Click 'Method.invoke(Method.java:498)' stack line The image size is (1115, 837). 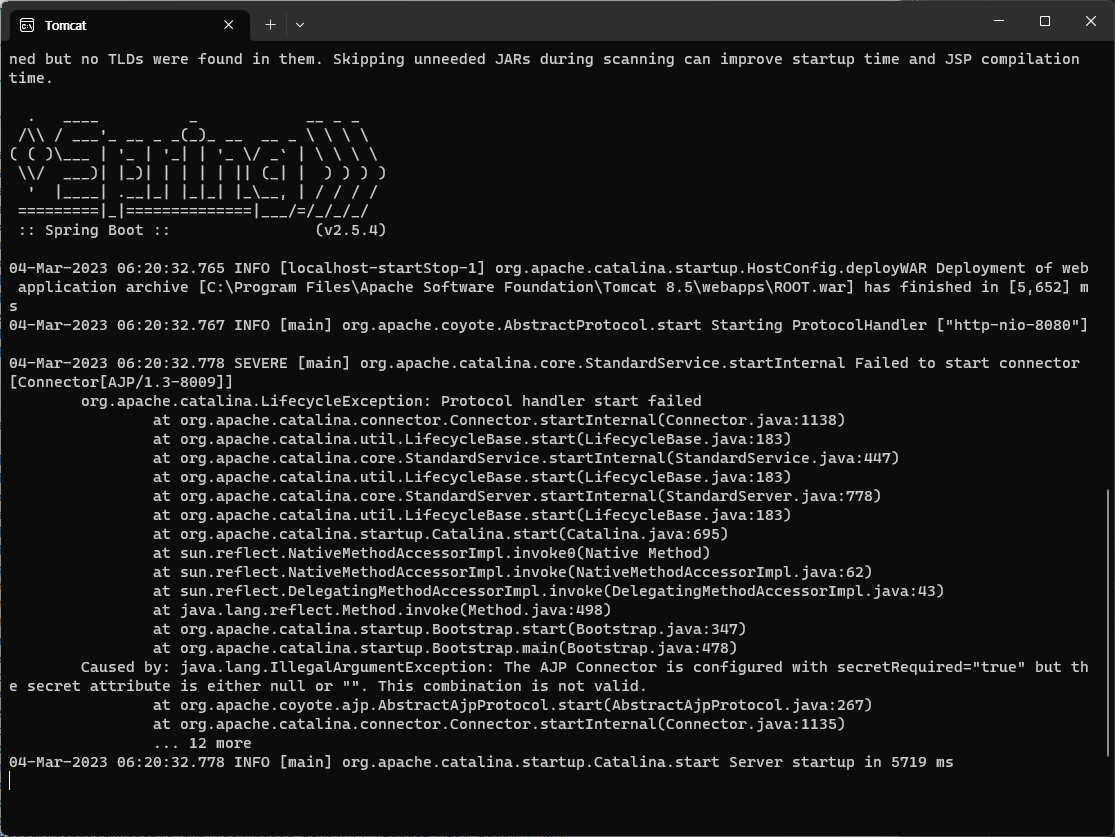pyautogui.click(x=382, y=611)
